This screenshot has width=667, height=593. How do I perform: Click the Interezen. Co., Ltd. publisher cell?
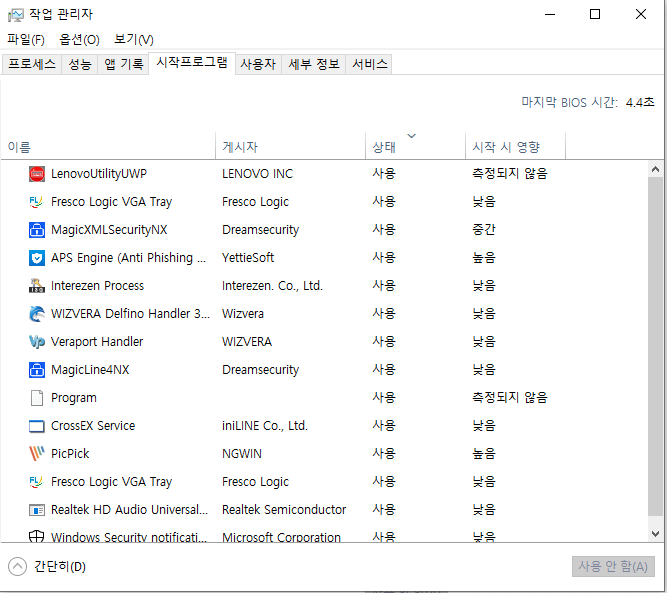(x=272, y=286)
